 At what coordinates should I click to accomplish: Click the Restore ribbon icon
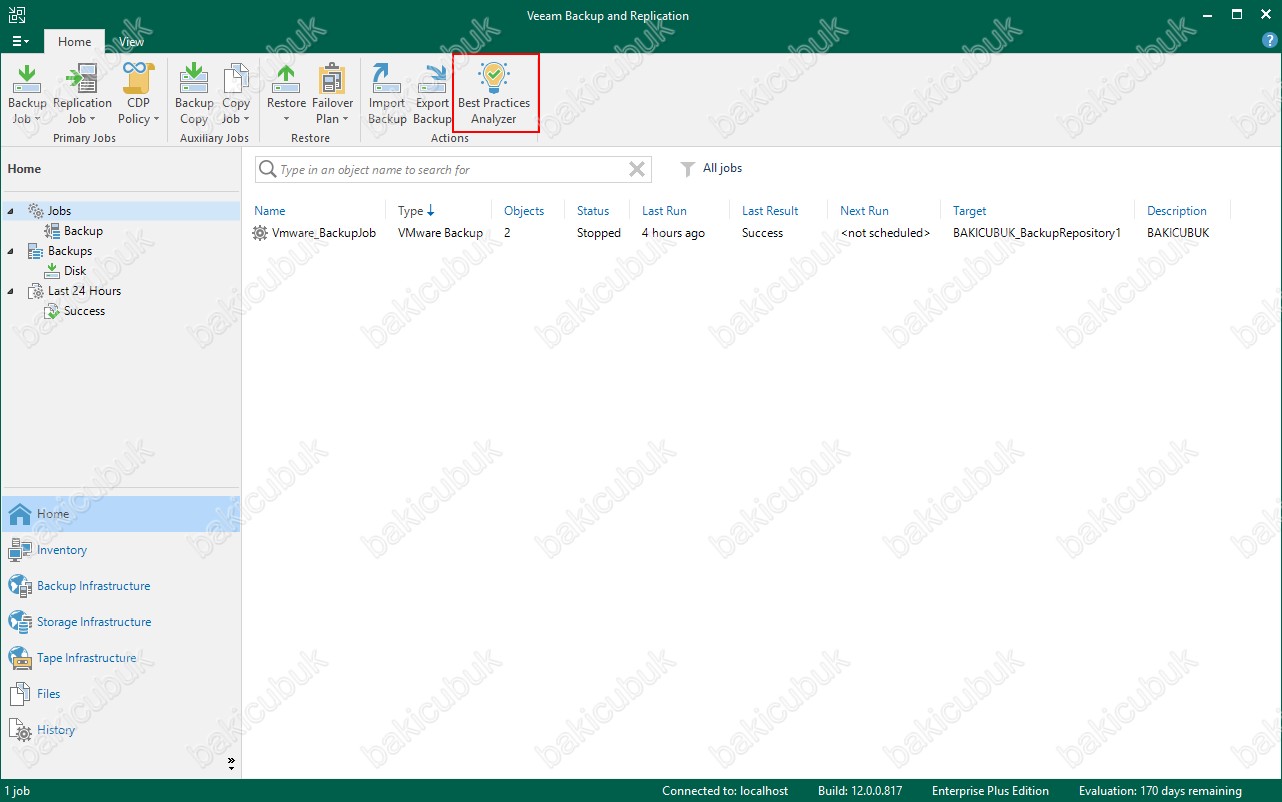pos(286,79)
